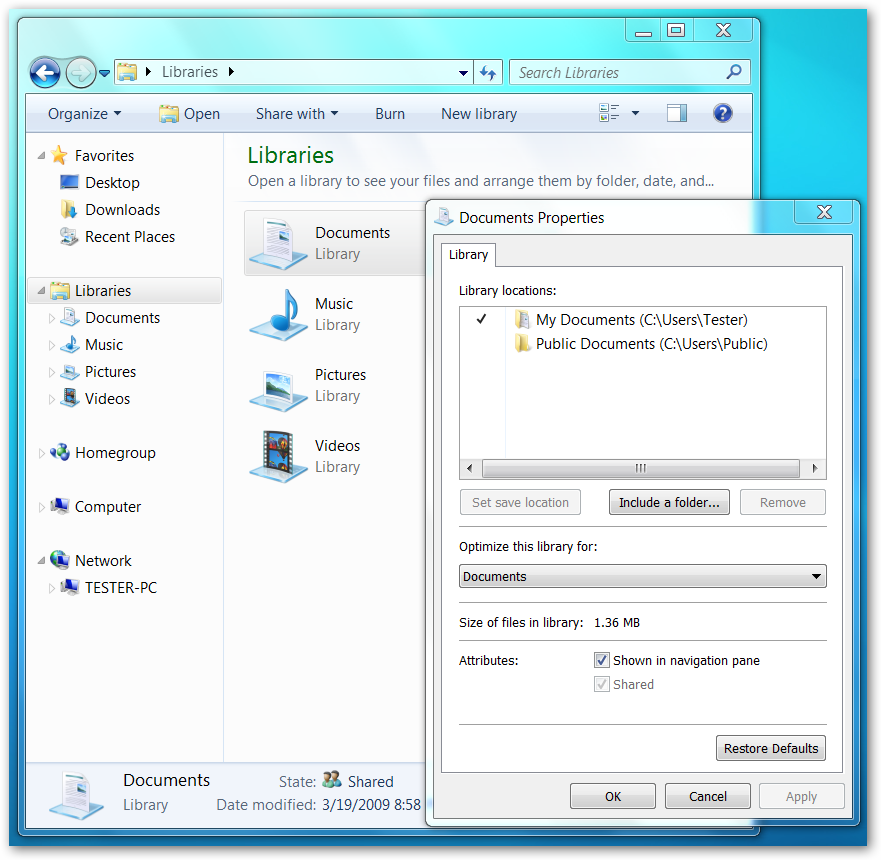Toggle Shown in navigation pane checkbox

[x=601, y=660]
